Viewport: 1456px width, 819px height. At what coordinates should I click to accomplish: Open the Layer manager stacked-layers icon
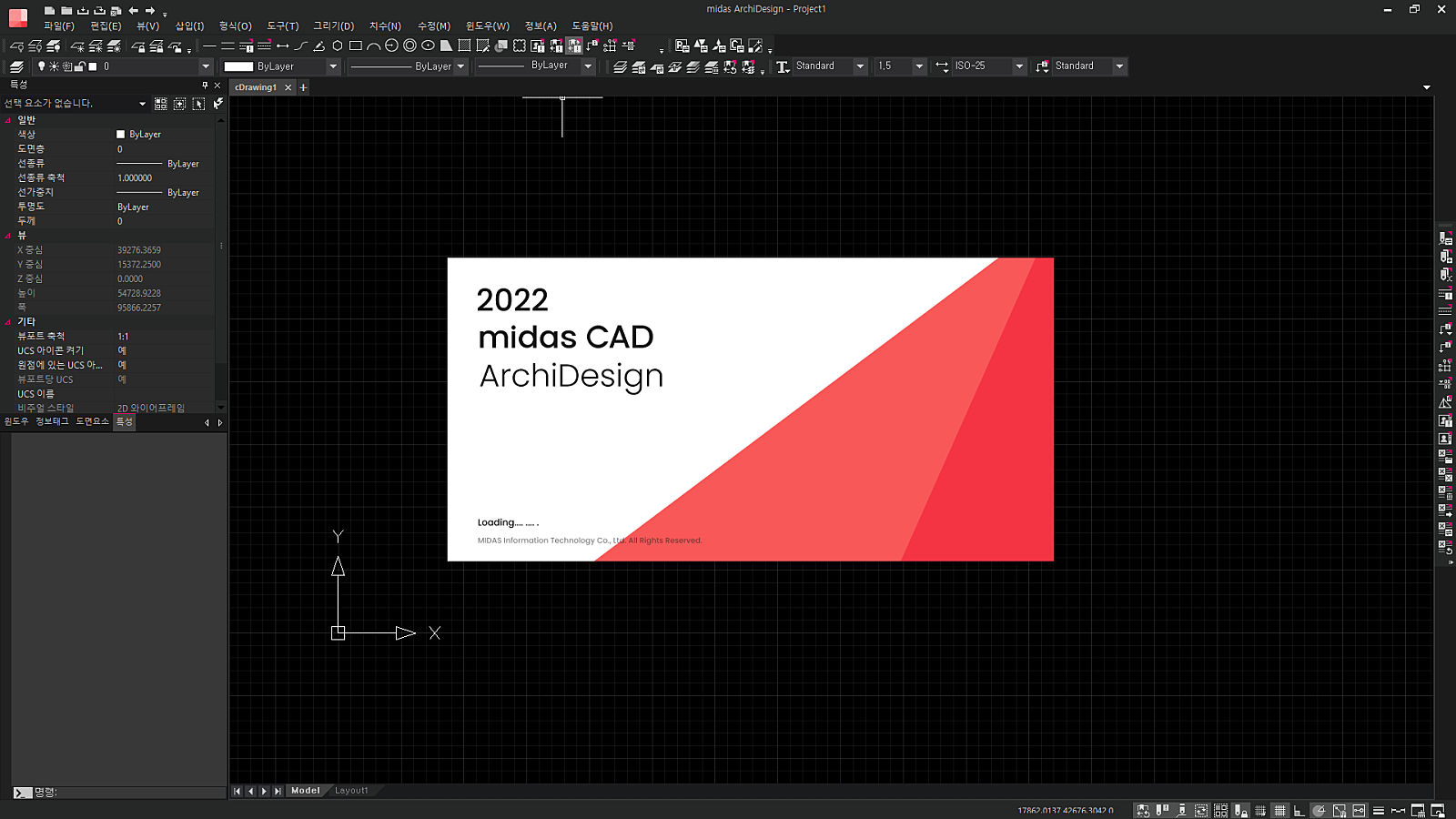(16, 66)
